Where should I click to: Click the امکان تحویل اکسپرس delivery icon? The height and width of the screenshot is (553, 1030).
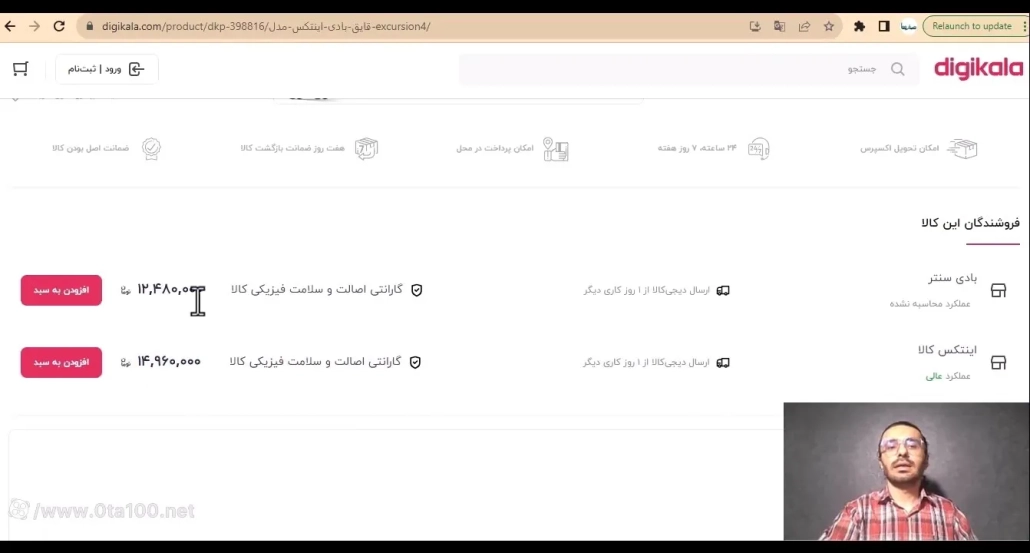click(x=963, y=149)
